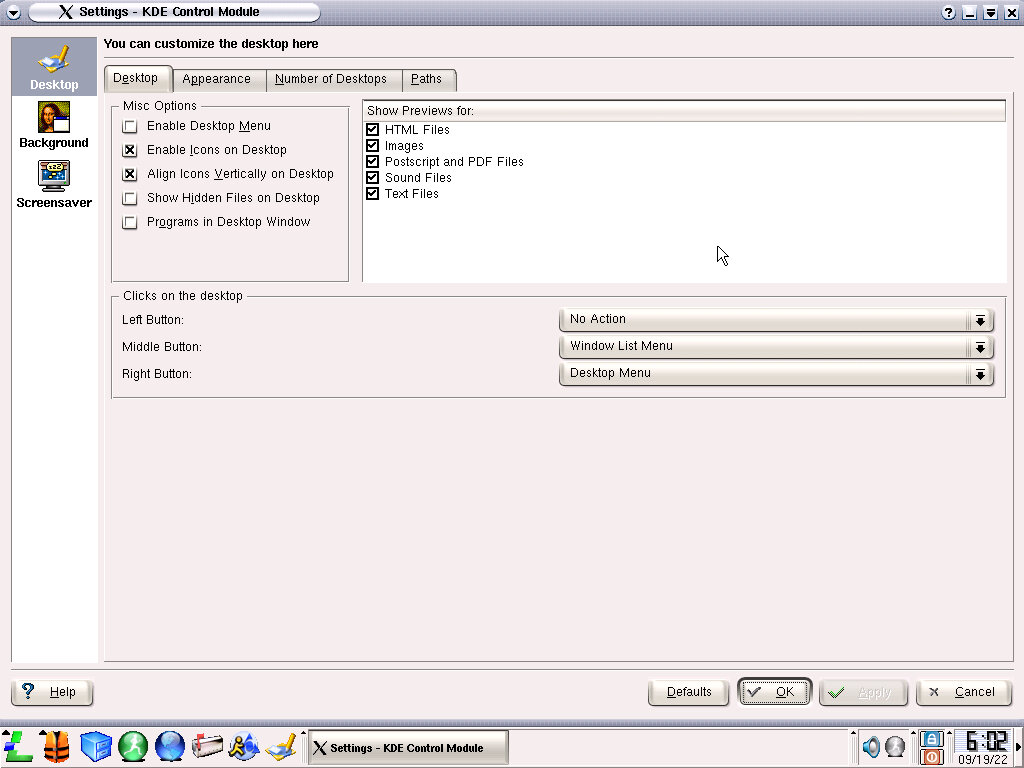This screenshot has width=1024, height=768.
Task: Open the Left Button action dropdown
Action: tap(776, 320)
